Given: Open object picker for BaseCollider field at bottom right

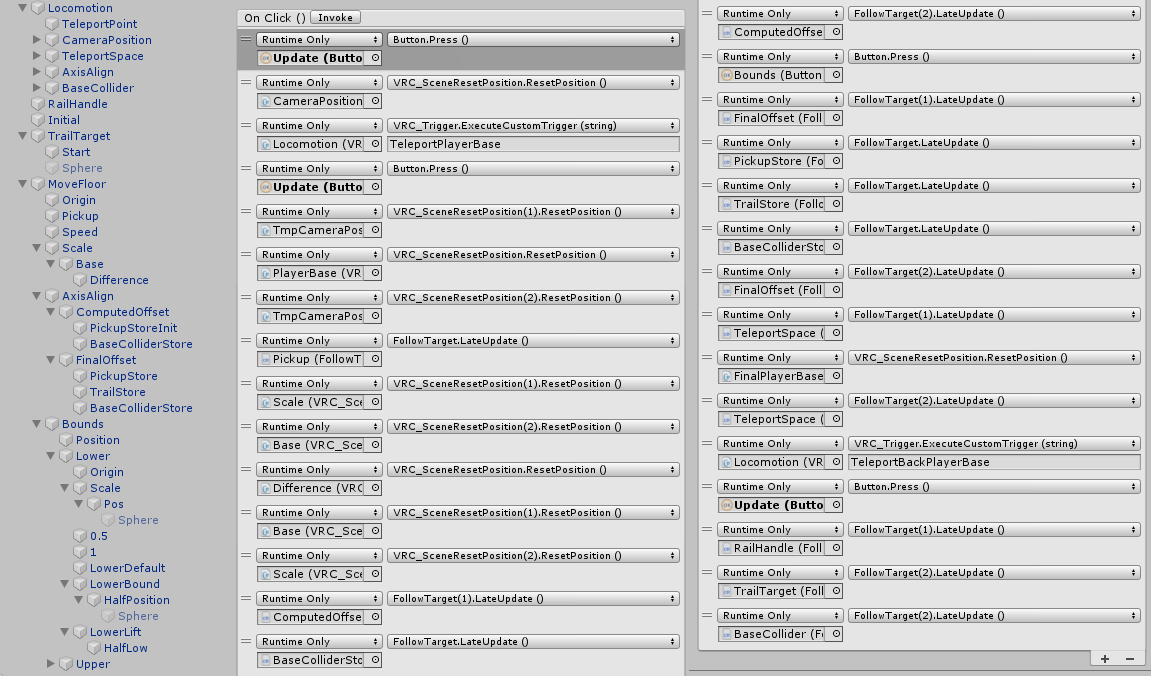Looking at the screenshot, I should (835, 634).
